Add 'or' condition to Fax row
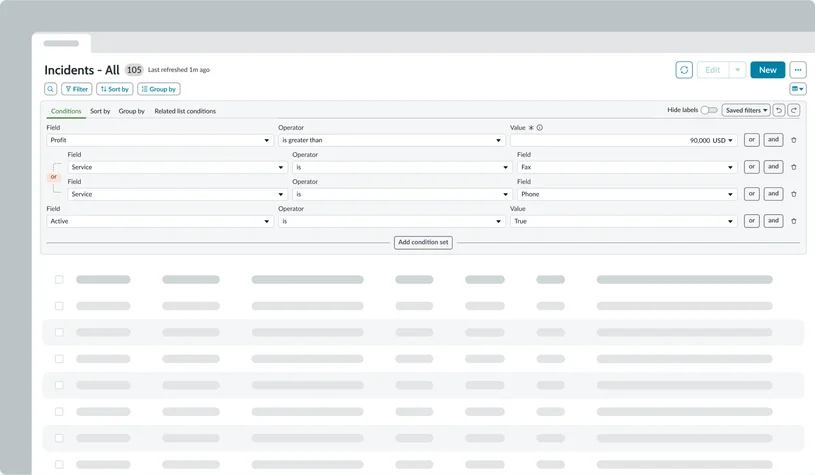This screenshot has height=475, width=815. pyautogui.click(x=752, y=167)
